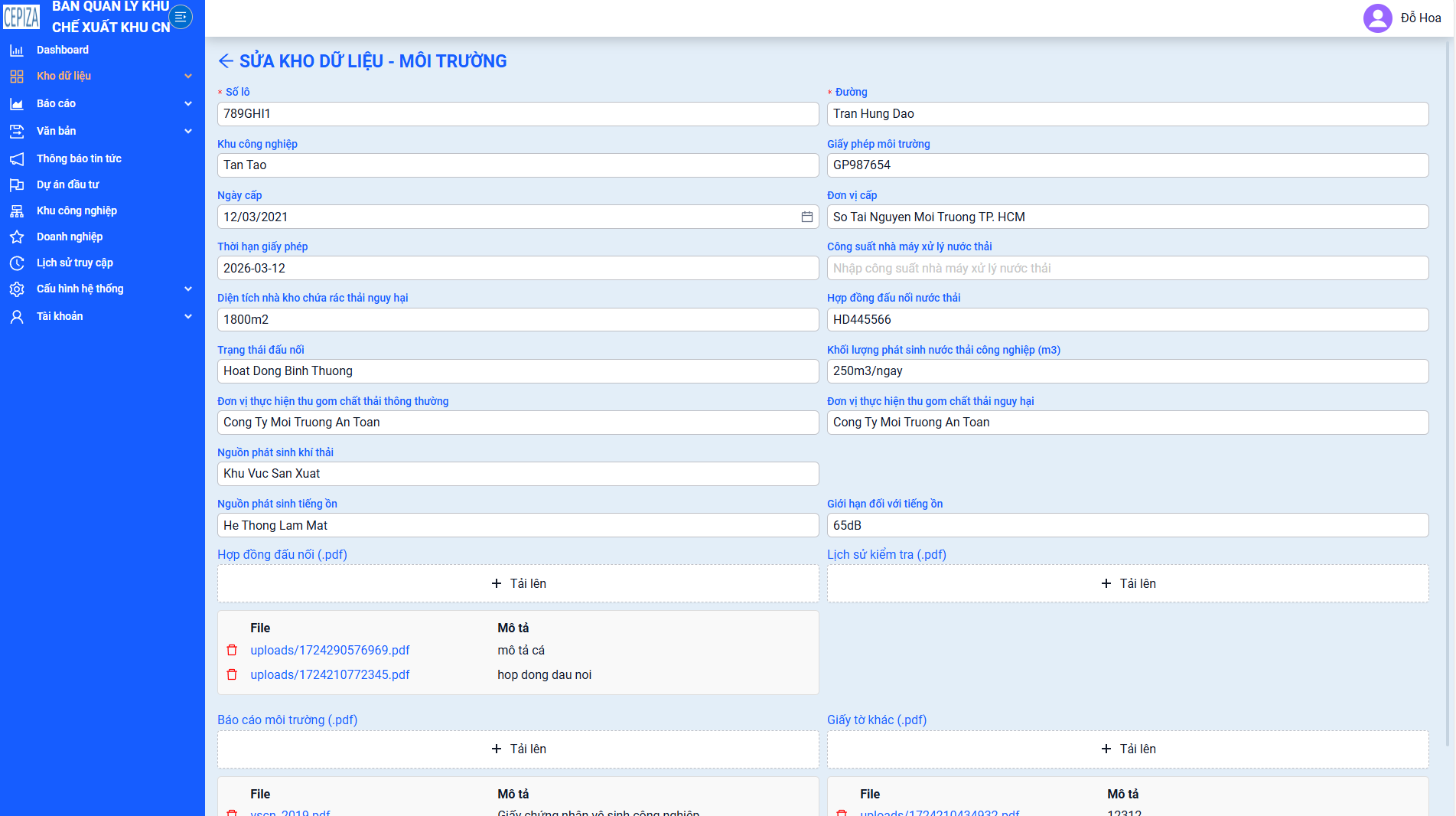This screenshot has width=1456, height=816.
Task: Delete file uploads/1724290576969.pdf using the trash icon
Action: [232, 650]
